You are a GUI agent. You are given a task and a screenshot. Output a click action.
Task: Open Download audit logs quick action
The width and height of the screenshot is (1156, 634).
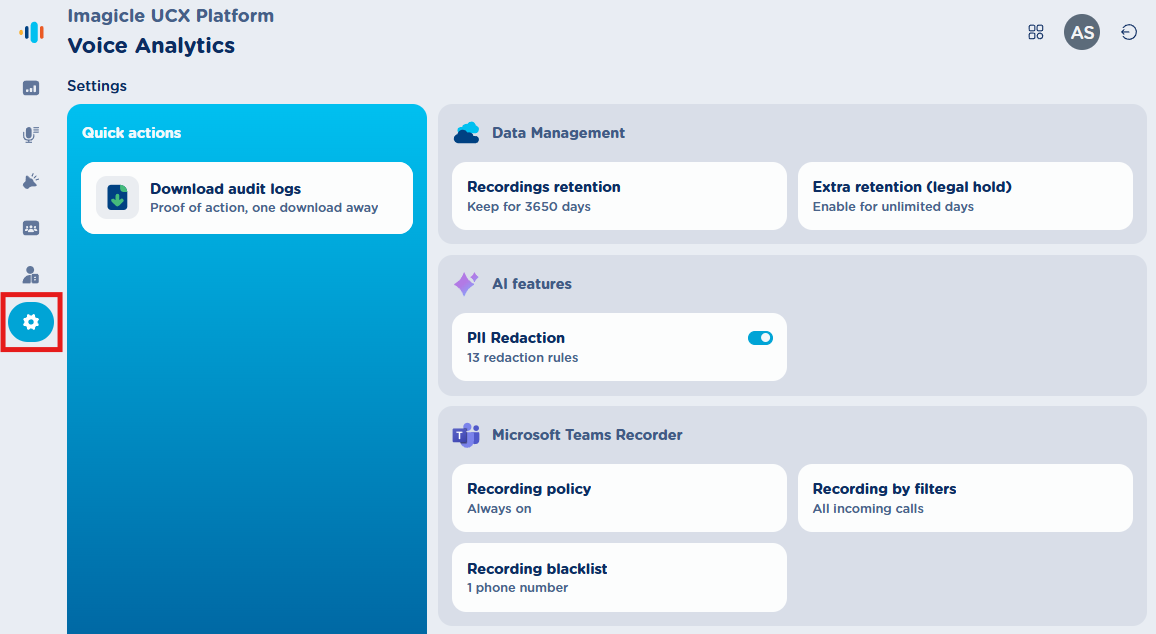247,198
